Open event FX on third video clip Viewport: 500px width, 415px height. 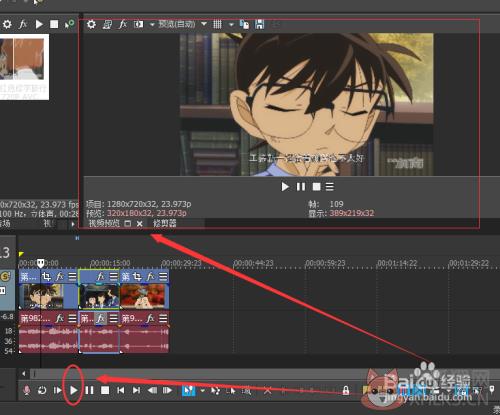151,276
